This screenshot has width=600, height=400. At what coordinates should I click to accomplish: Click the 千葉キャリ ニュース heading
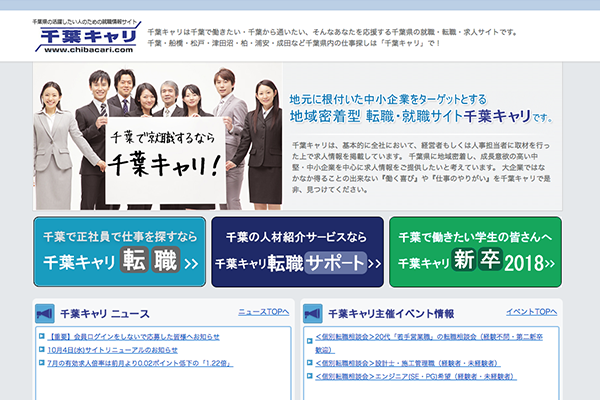[x=105, y=314]
